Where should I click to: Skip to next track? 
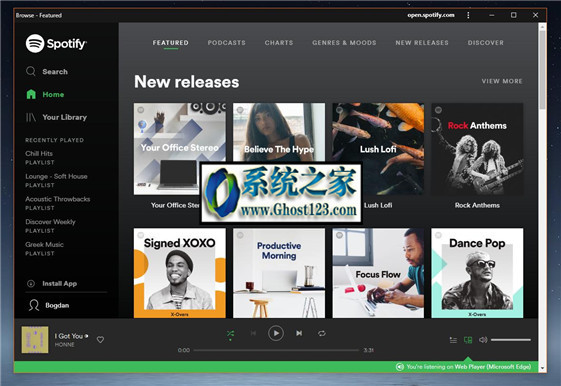click(x=299, y=333)
